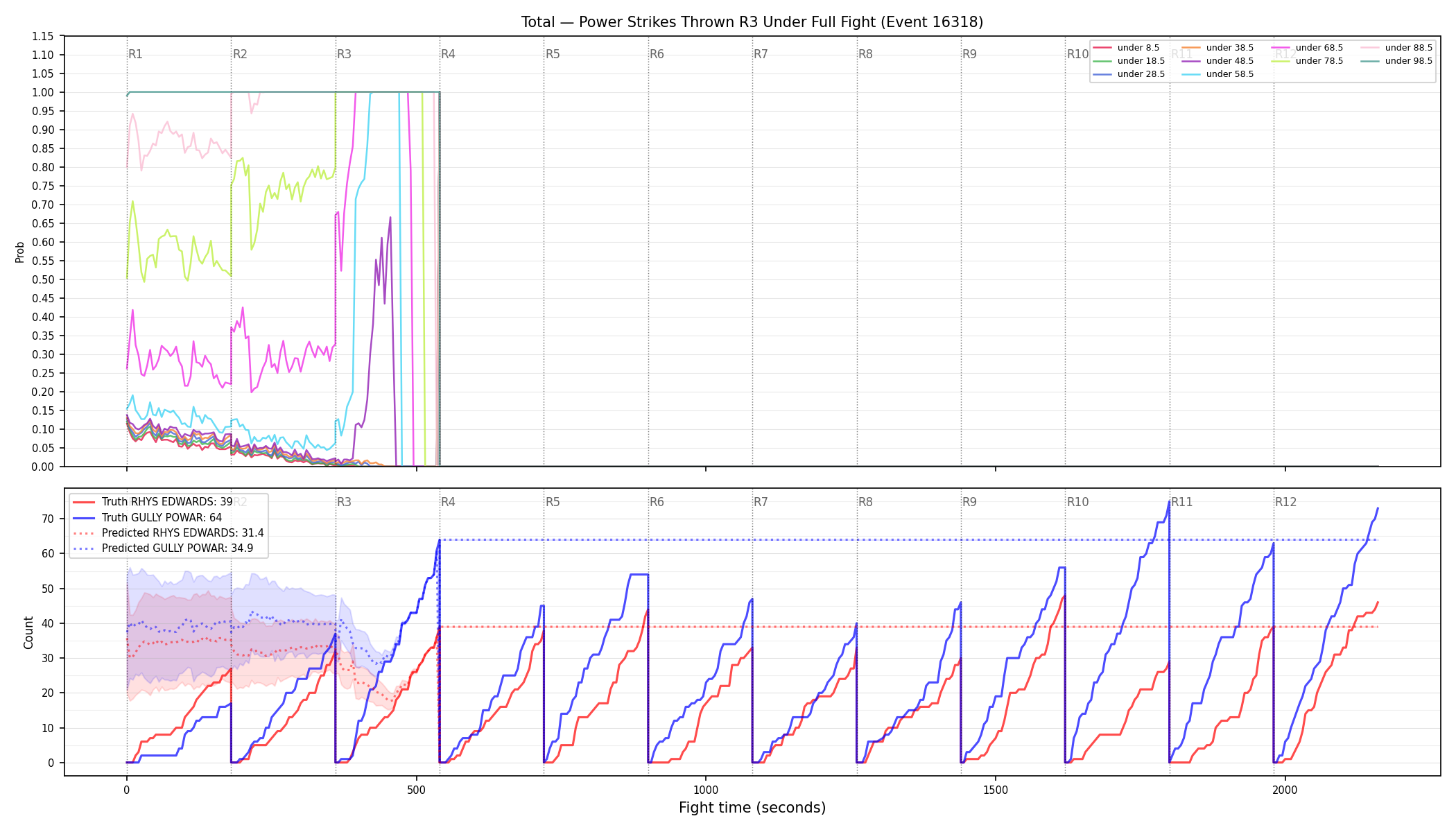Click the R10 round marker in Prob chart
The image size is (1456, 832).
1078,54
